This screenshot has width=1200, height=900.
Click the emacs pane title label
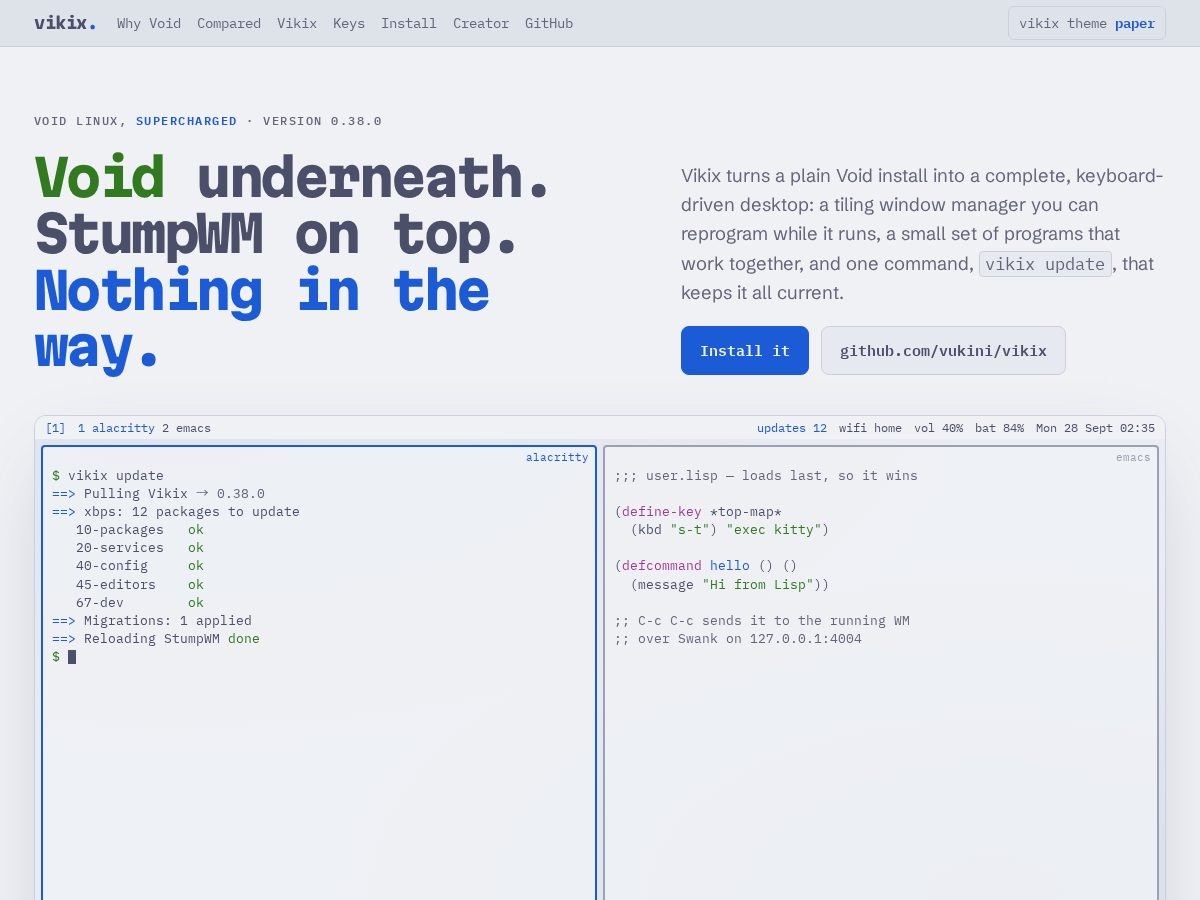point(1133,457)
